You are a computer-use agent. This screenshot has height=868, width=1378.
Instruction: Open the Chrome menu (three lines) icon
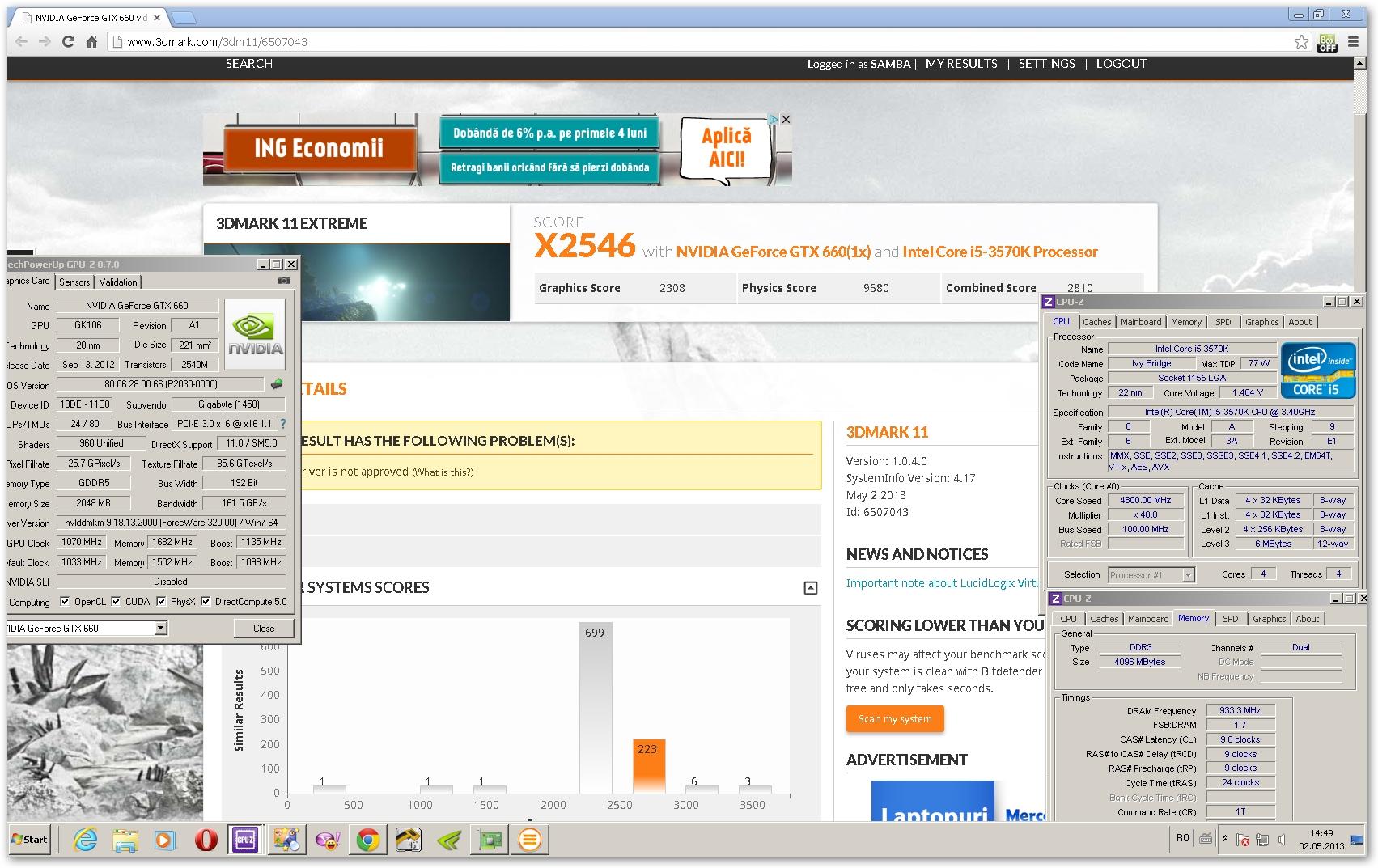coord(1353,42)
